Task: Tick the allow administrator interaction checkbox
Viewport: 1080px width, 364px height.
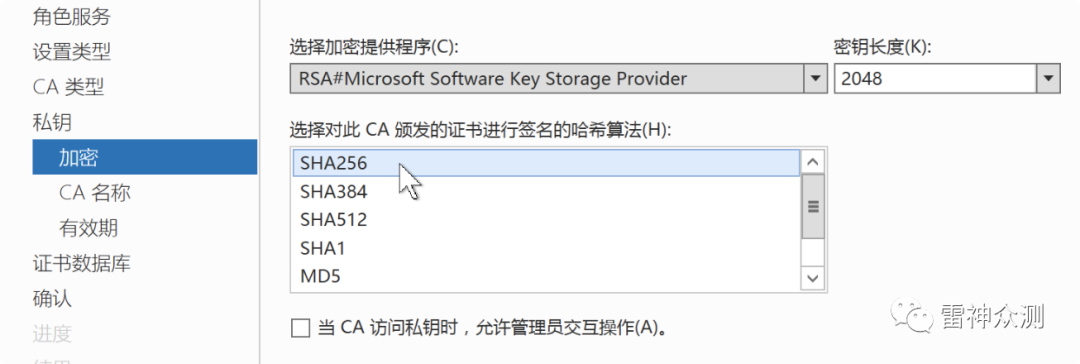Action: (x=300, y=327)
